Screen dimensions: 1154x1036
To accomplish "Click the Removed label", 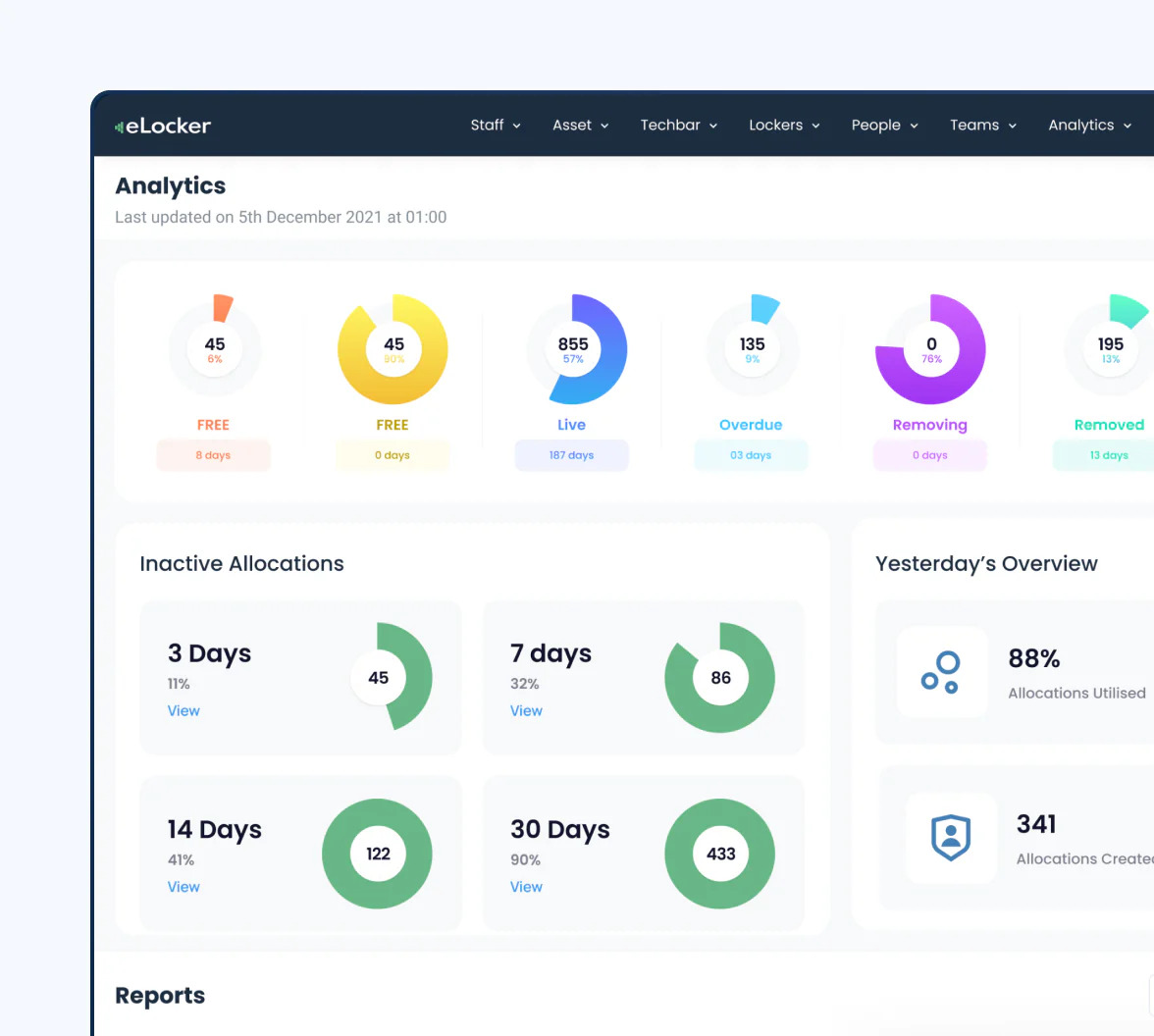I will (1109, 425).
